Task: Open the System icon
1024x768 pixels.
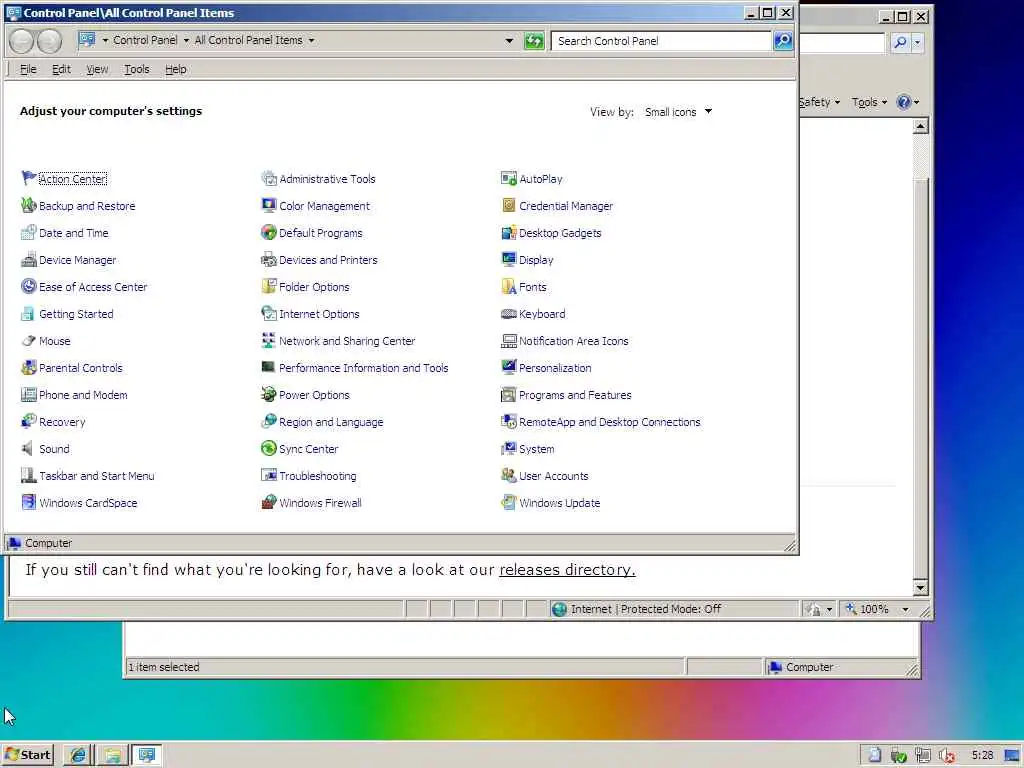Action: click(508, 449)
